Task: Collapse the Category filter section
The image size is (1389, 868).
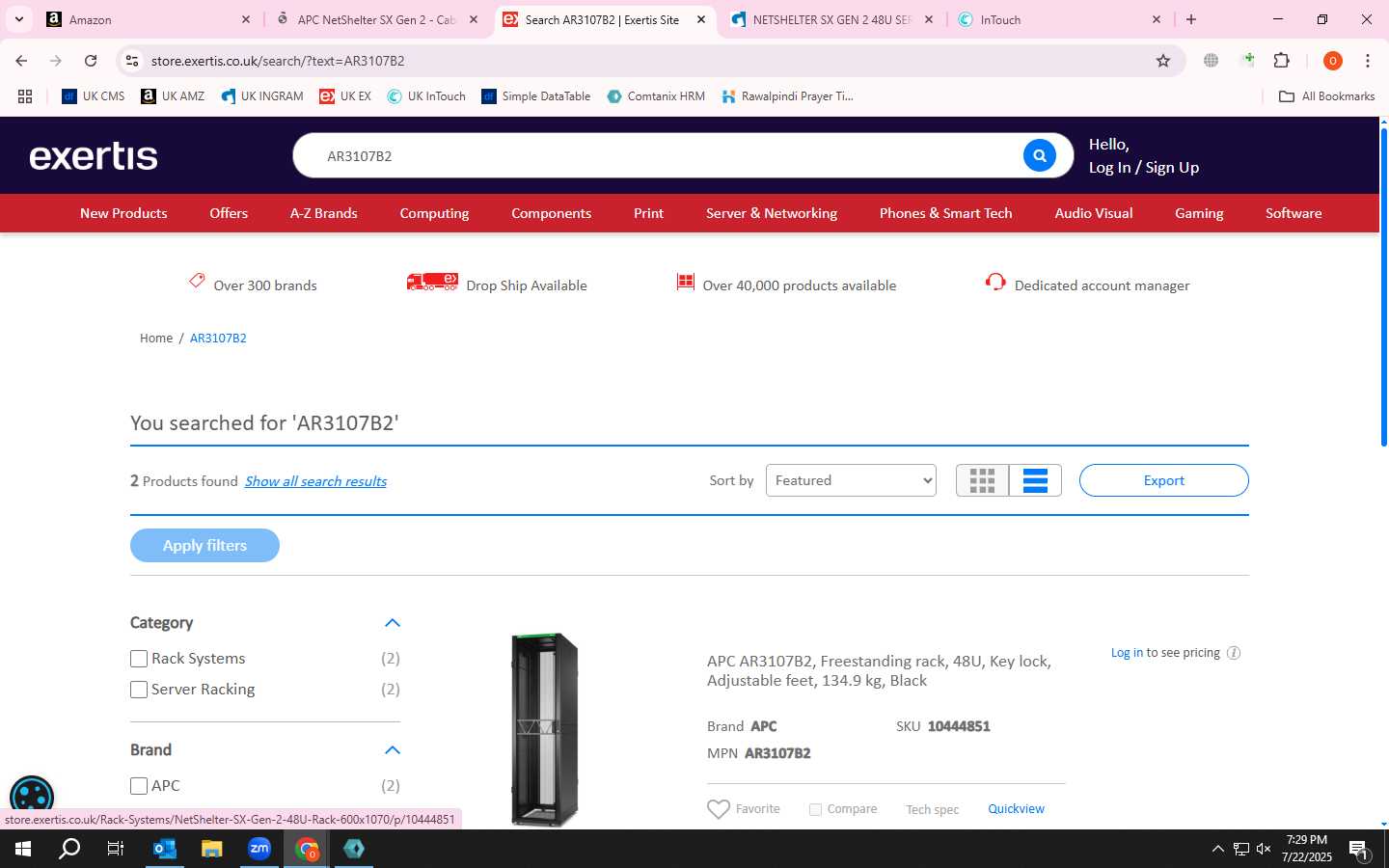Action: tap(392, 623)
